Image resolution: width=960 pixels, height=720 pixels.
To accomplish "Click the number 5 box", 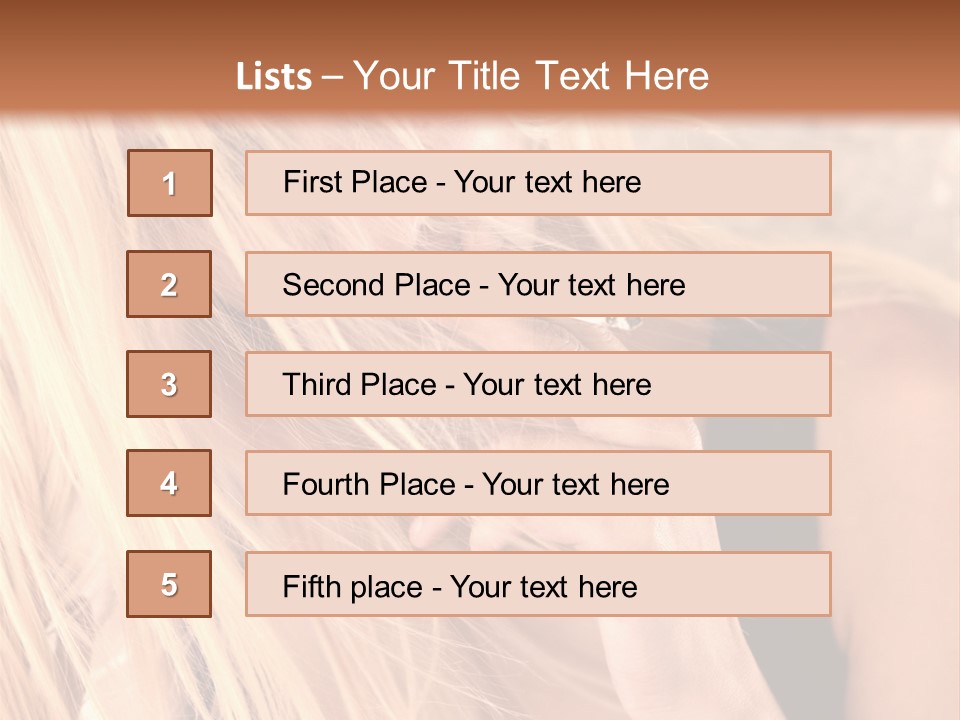I will 169,584.
